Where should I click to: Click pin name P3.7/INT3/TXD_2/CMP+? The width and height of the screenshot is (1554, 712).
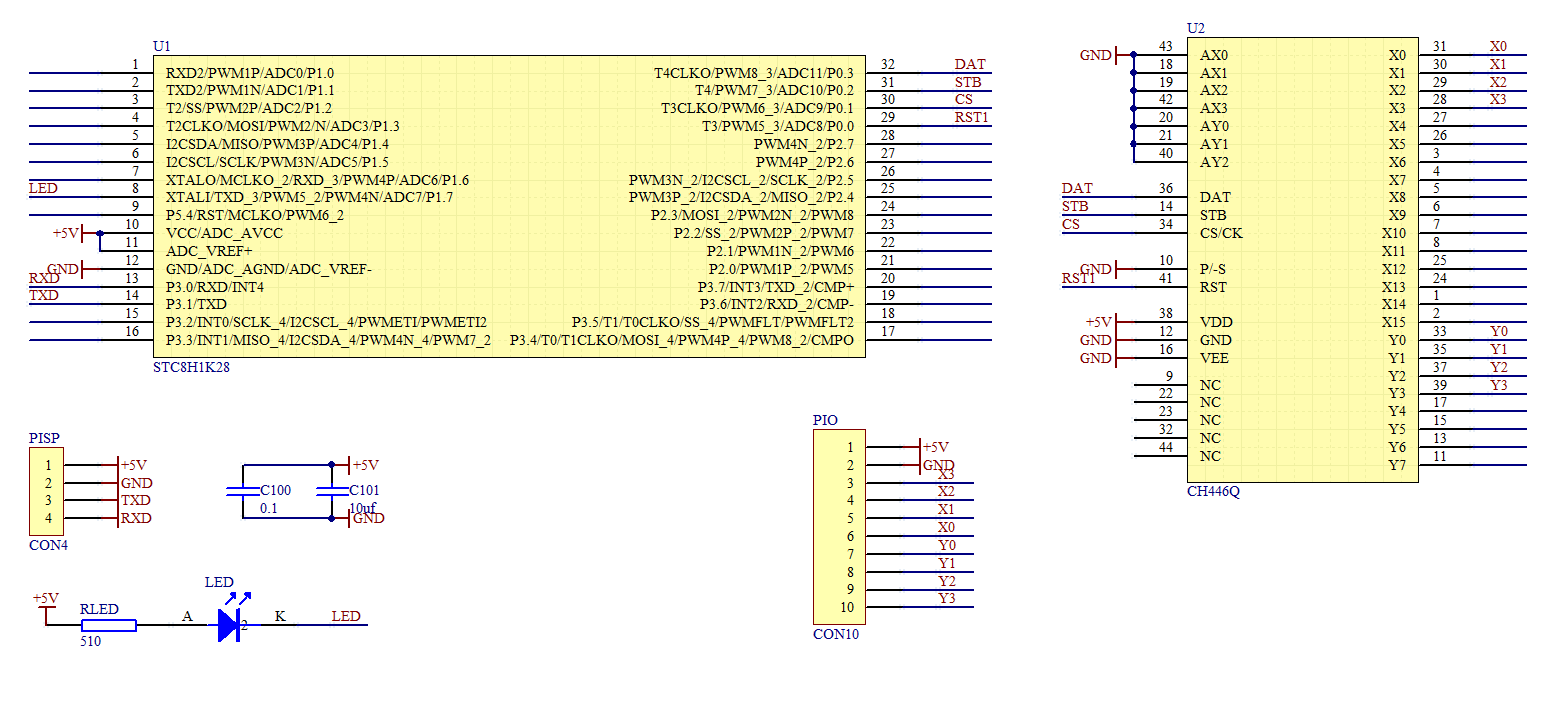[776, 287]
